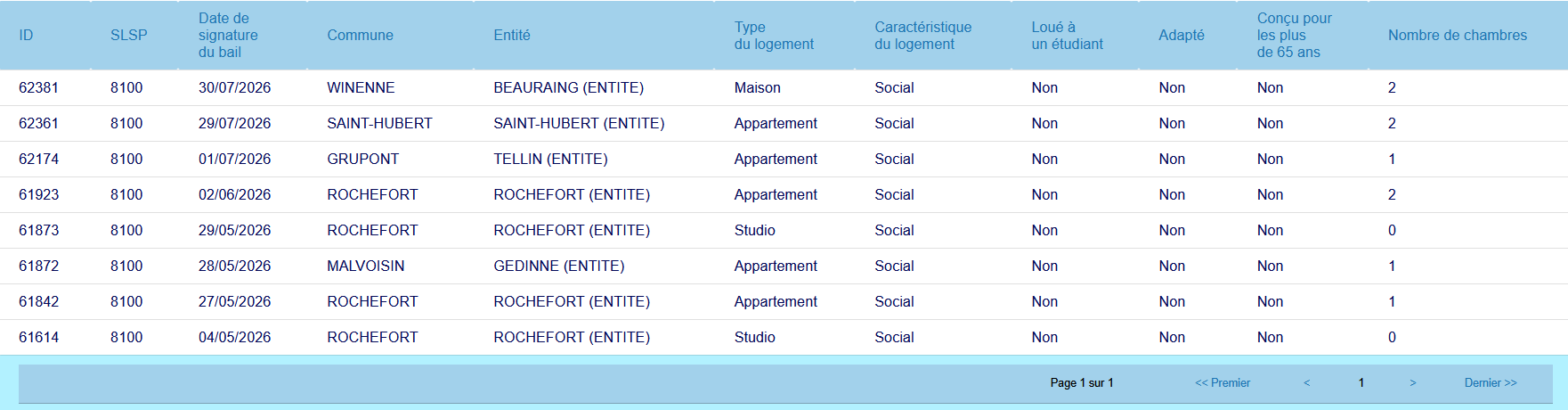Select page number 1 in pagination
This screenshot has height=410, width=1568.
(x=1361, y=382)
